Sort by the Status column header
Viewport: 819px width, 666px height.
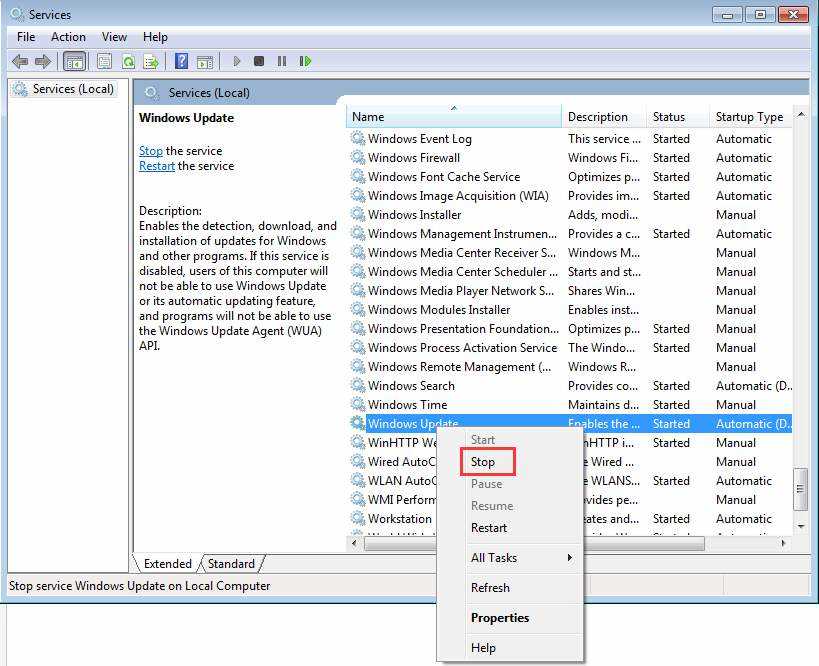(678, 116)
